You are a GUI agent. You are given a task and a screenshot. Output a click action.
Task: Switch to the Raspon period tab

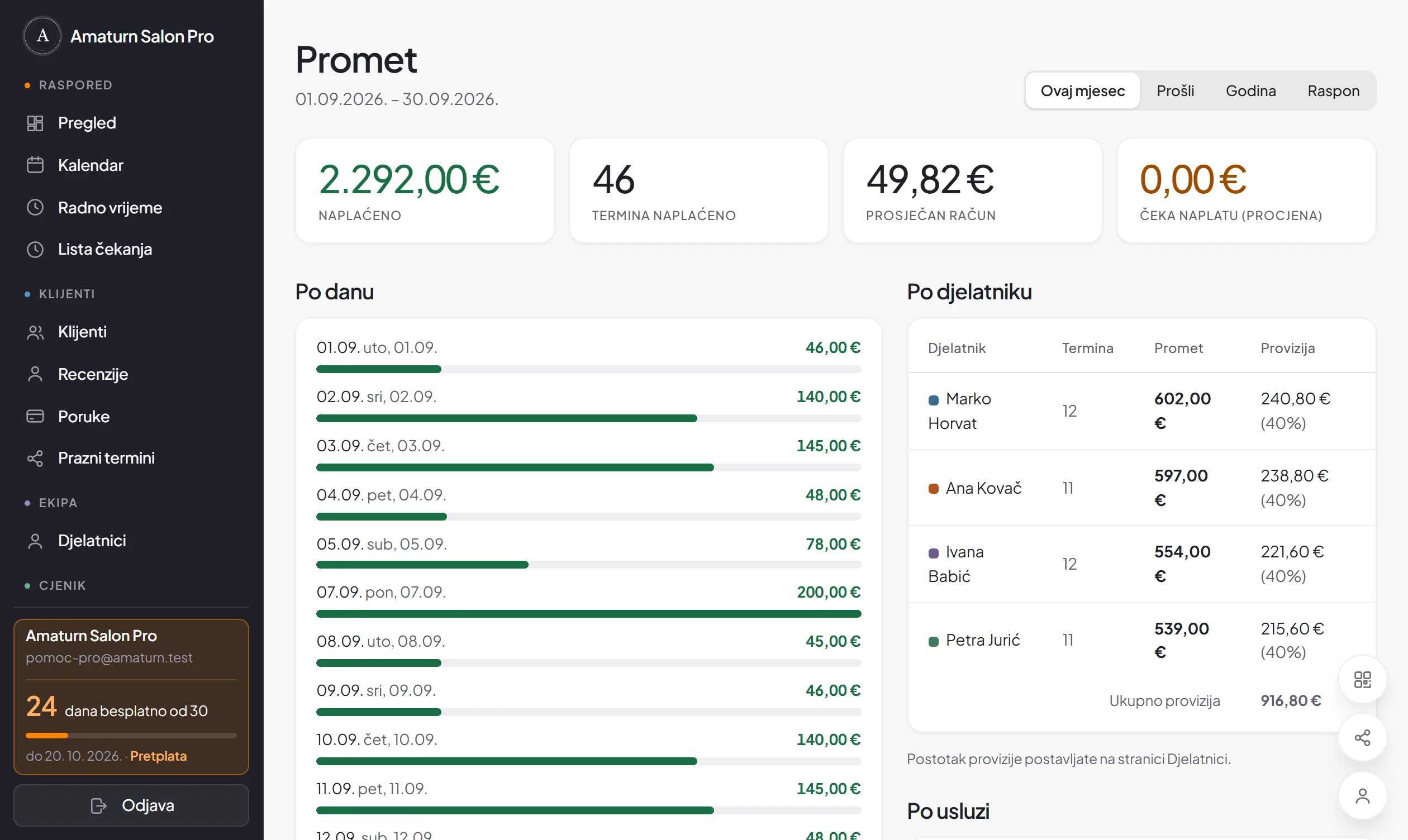(x=1333, y=90)
